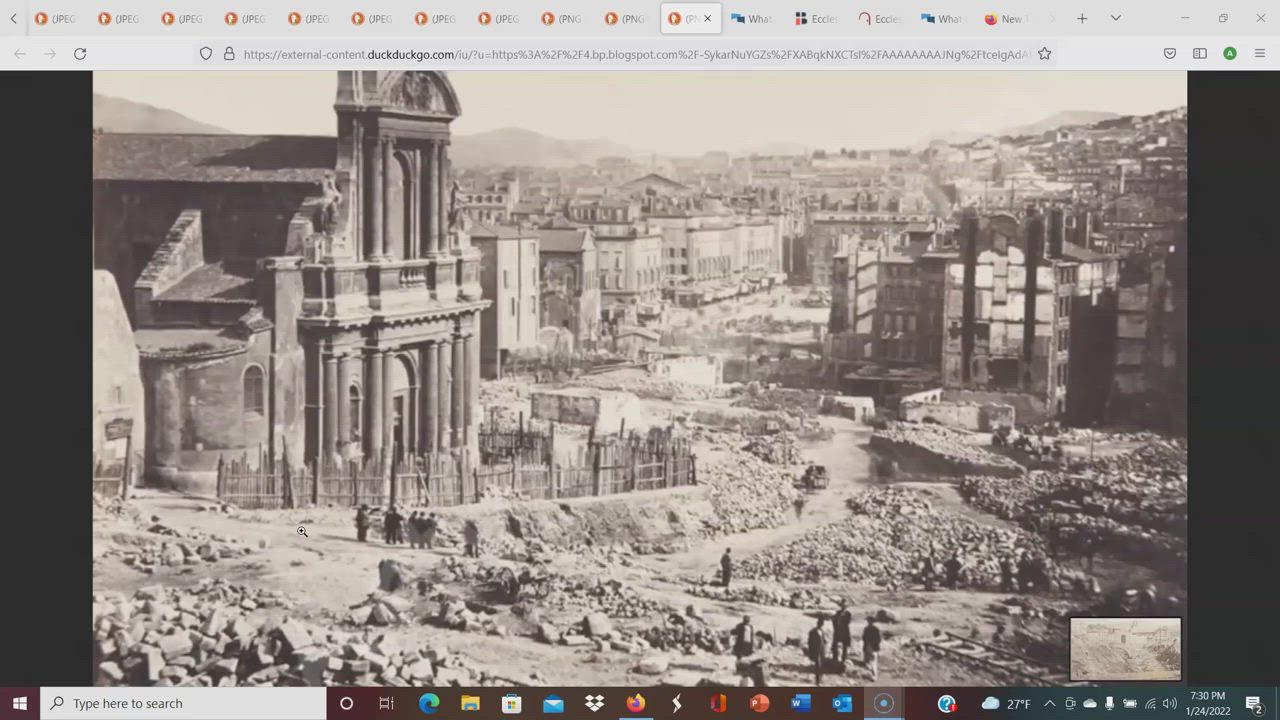Open PowerPoint from the taskbar
The height and width of the screenshot is (720, 1280).
[x=759, y=703]
